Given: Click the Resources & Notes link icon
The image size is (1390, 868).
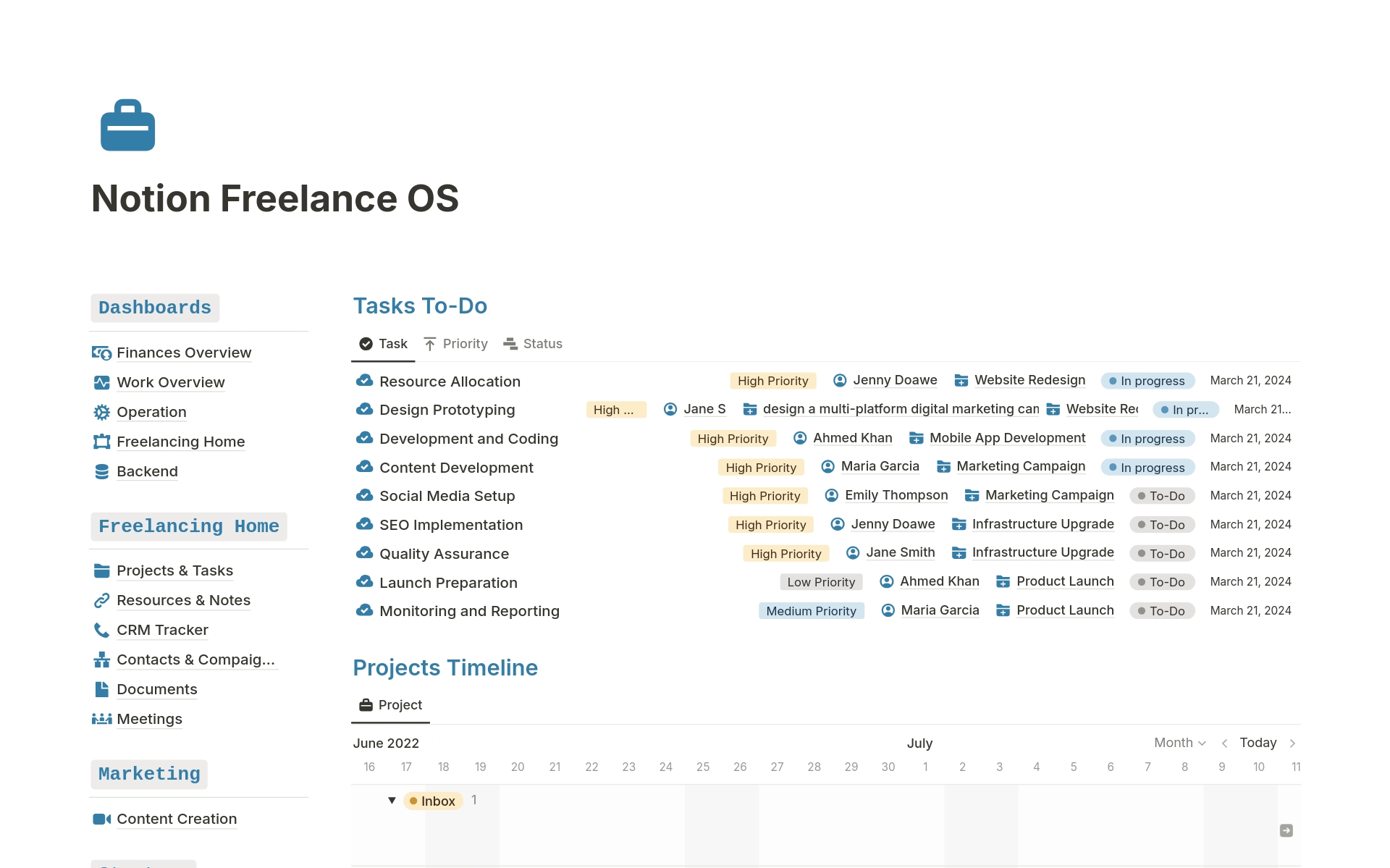Looking at the screenshot, I should (101, 601).
